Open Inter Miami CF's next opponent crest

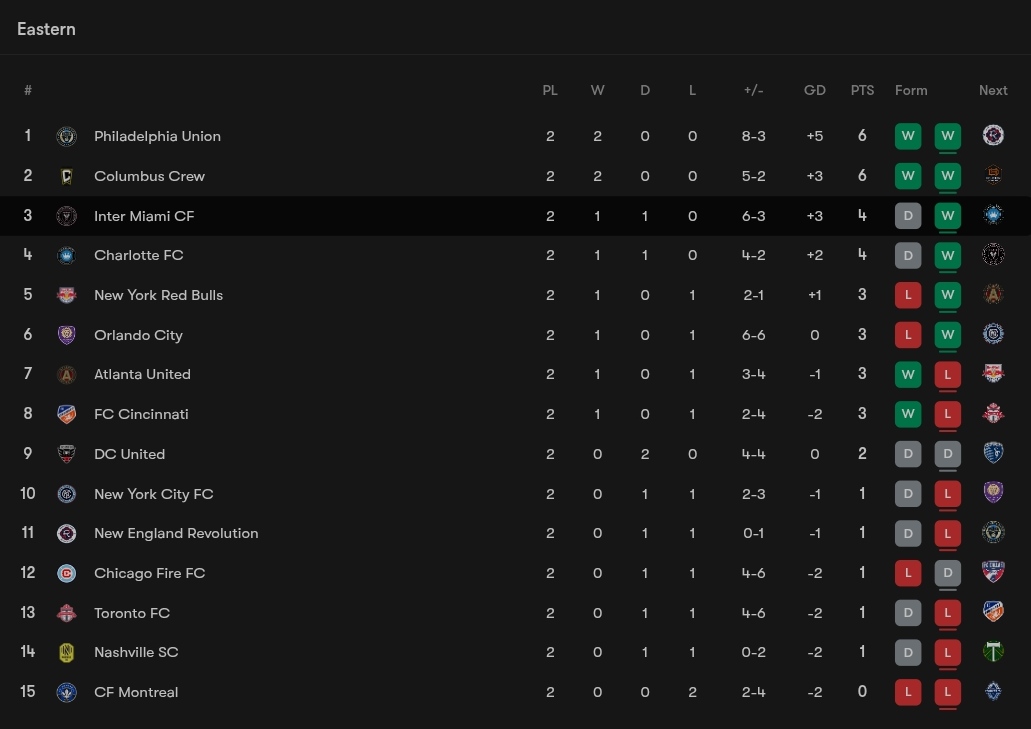click(993, 215)
